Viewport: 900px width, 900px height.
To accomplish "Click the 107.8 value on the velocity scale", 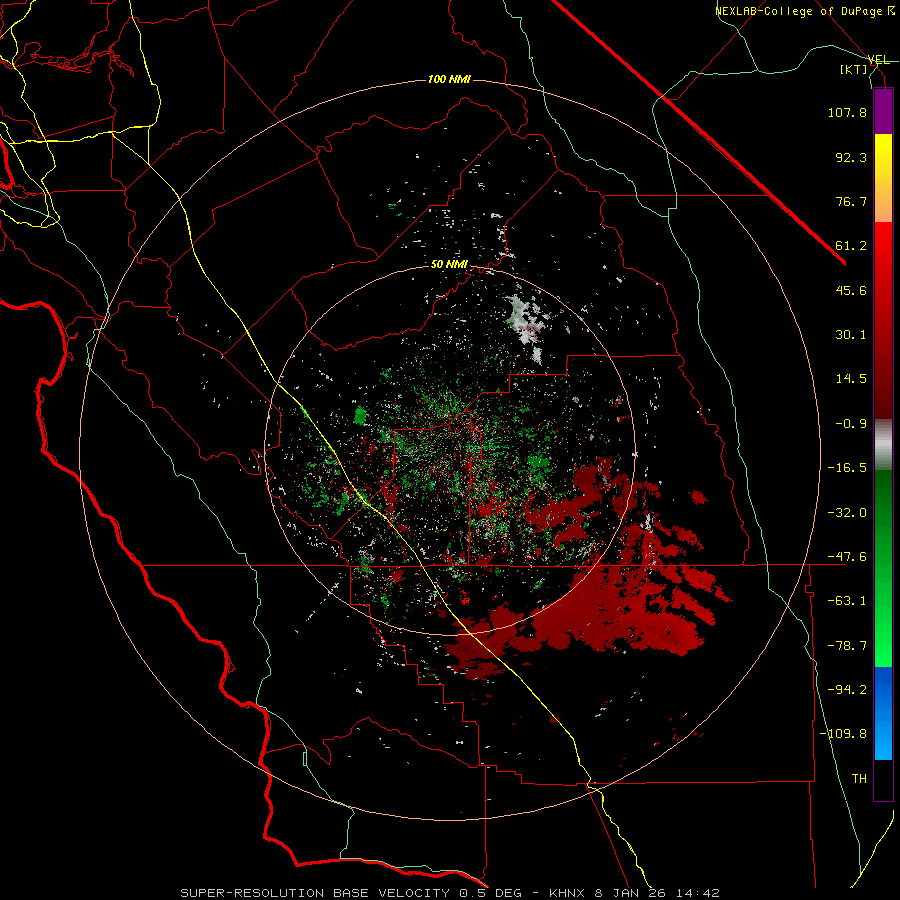I will pyautogui.click(x=847, y=112).
